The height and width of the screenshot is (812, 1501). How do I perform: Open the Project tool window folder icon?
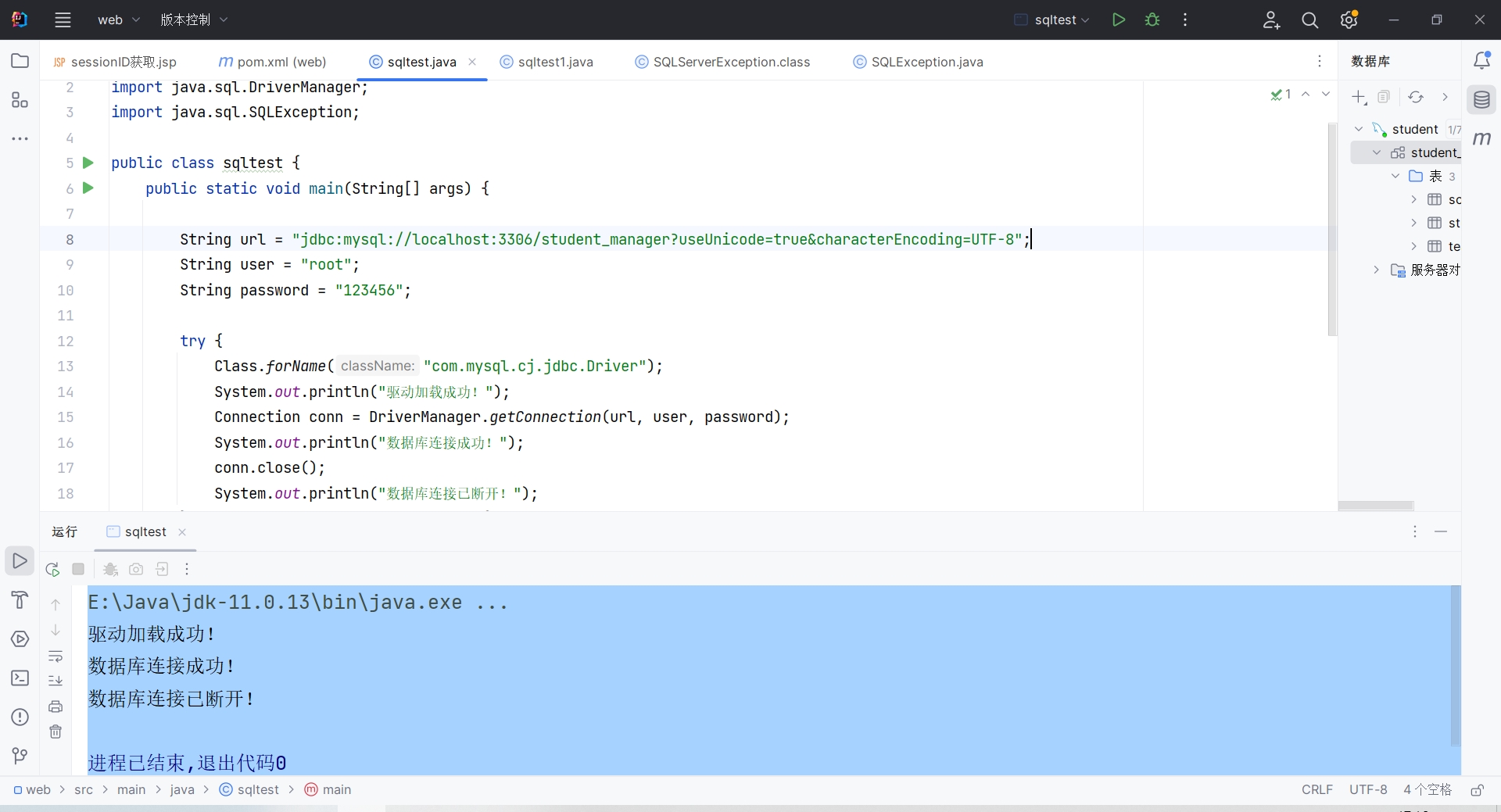pyautogui.click(x=20, y=61)
